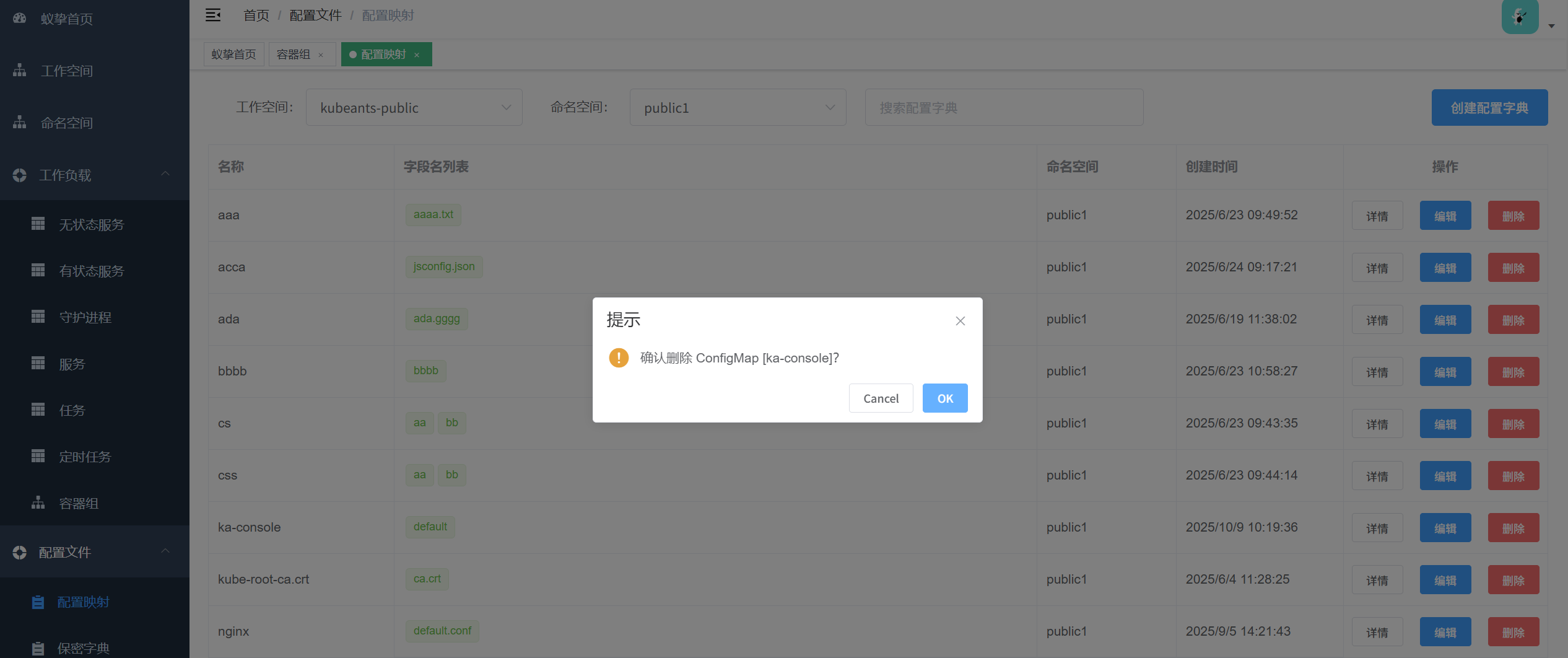
Task: Close the 配置映射 tab using its x icon
Action: pyautogui.click(x=417, y=55)
